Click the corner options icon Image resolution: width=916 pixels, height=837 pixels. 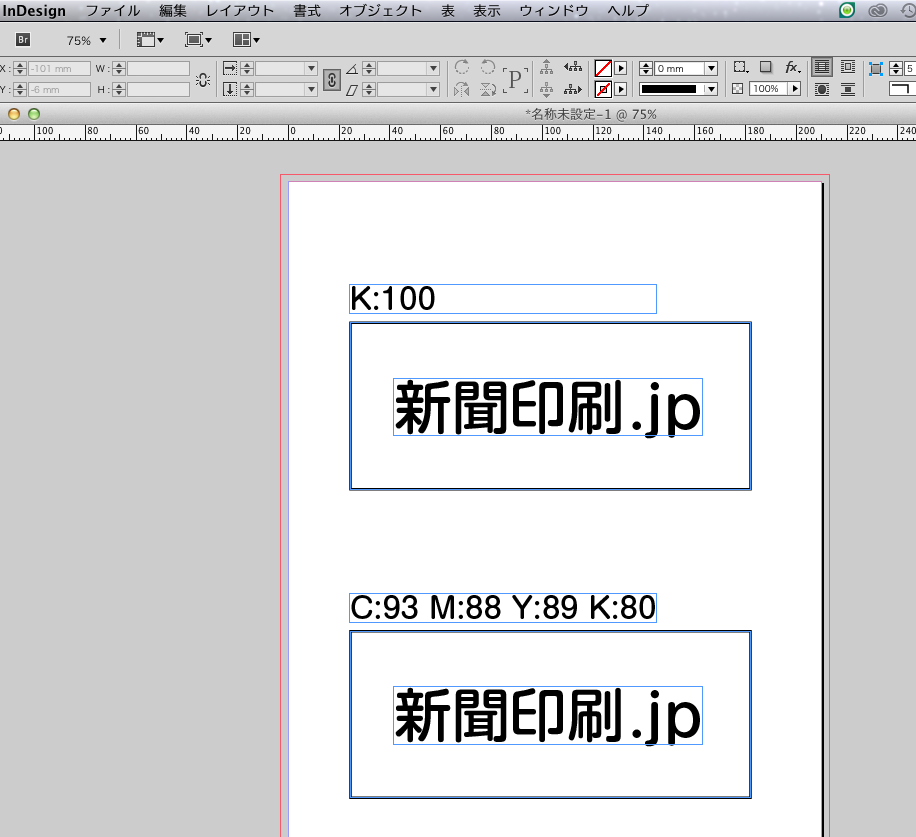tap(740, 67)
